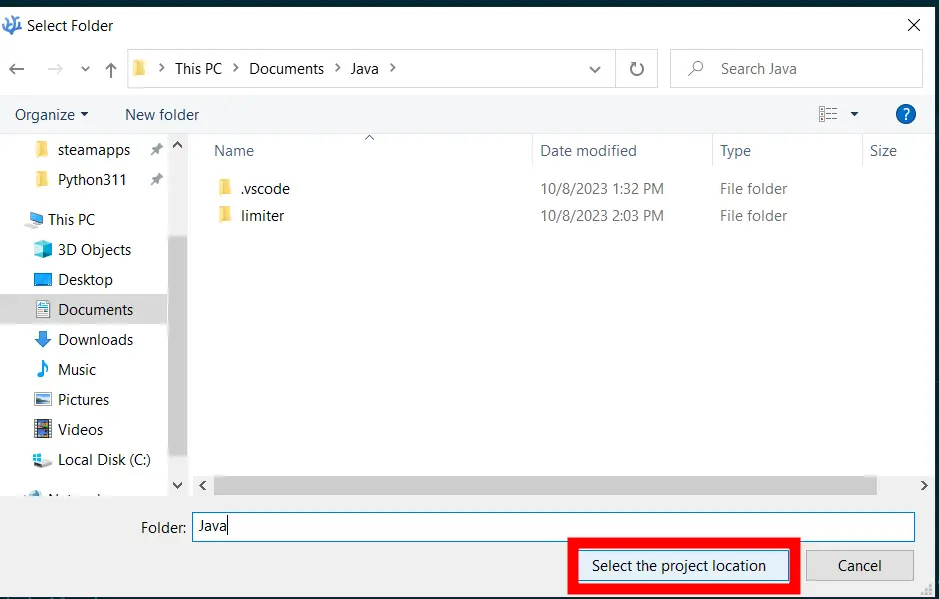Create a New folder
Screen dimensions: 939x599
(162, 115)
